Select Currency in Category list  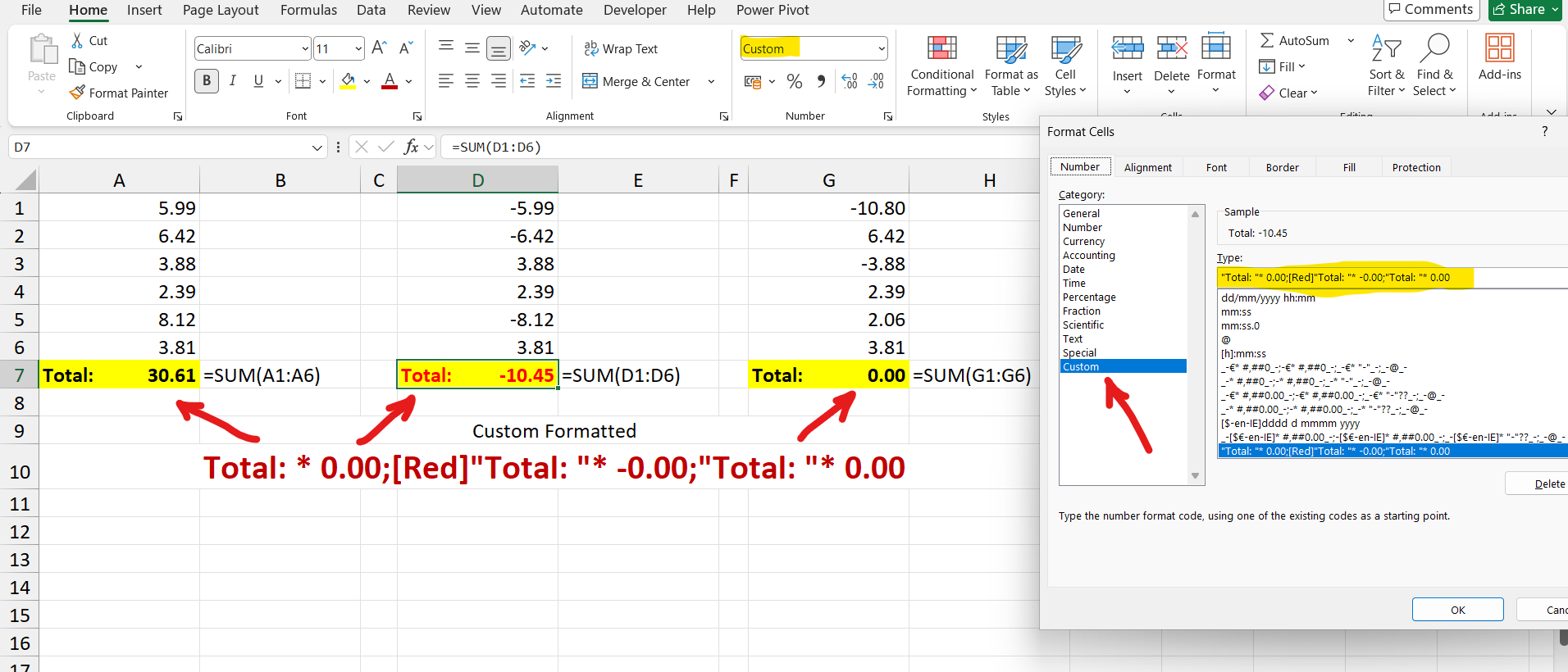click(x=1083, y=242)
